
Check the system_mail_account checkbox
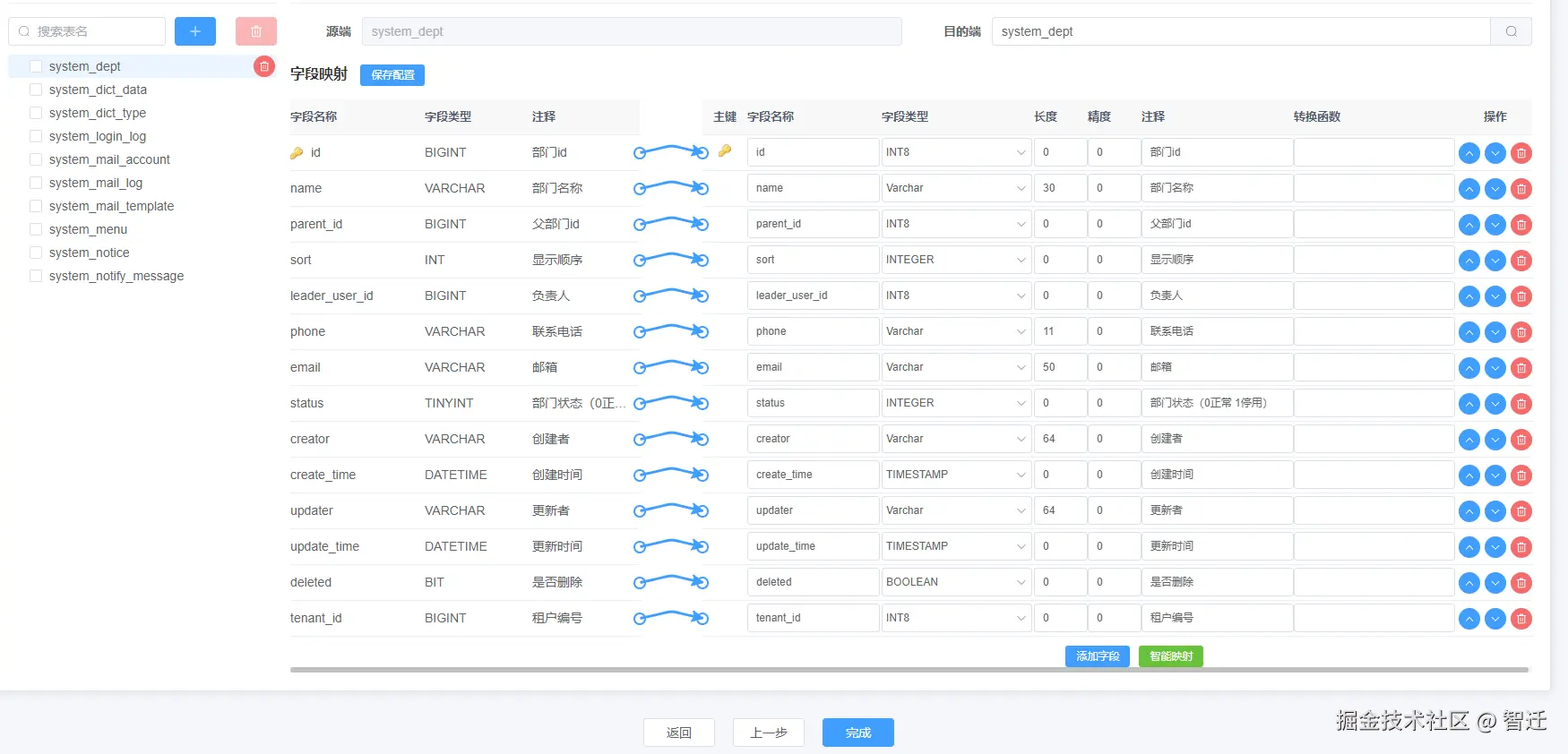[36, 159]
